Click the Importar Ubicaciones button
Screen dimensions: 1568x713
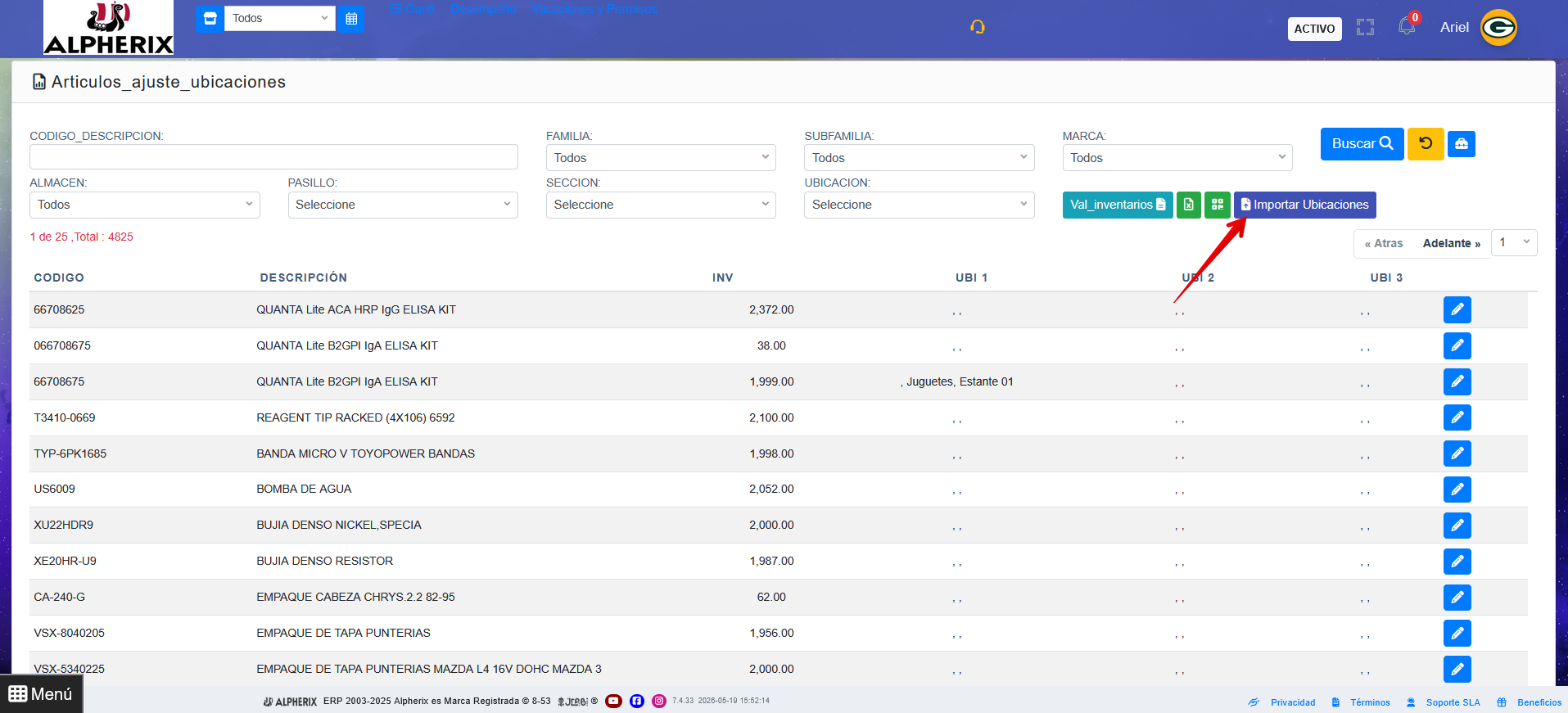pyautogui.click(x=1305, y=205)
